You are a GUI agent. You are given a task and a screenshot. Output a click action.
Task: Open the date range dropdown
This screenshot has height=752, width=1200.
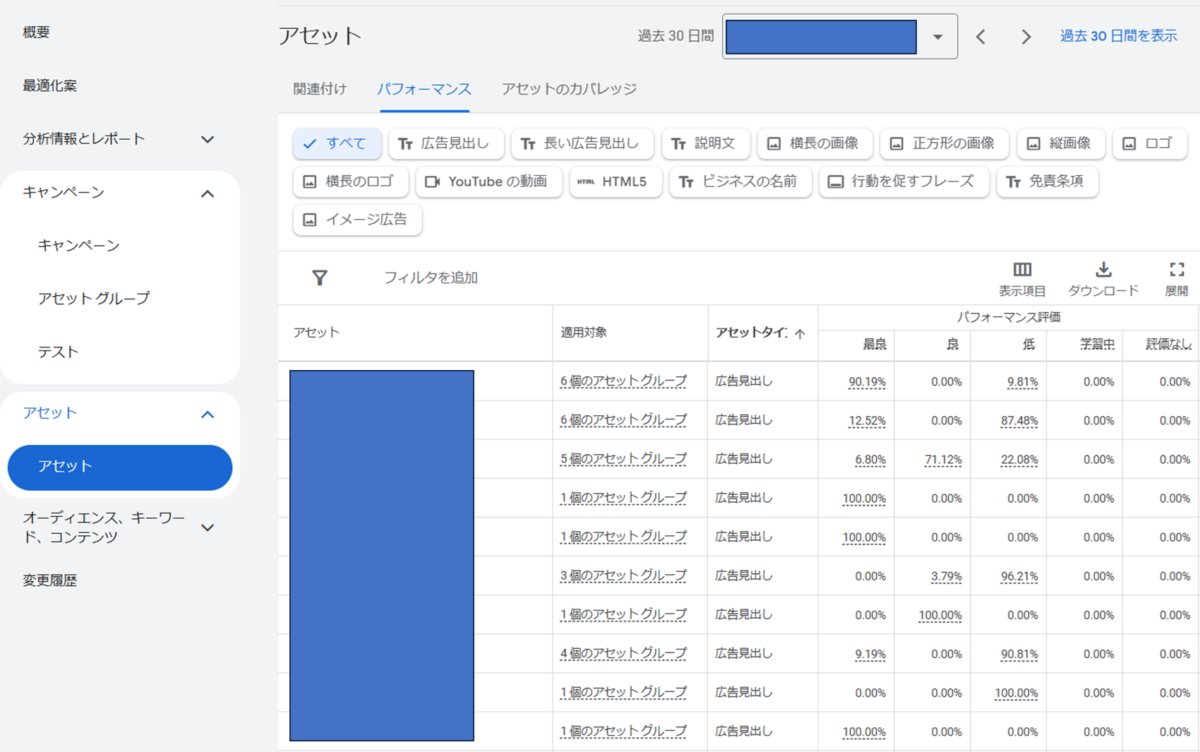click(937, 37)
